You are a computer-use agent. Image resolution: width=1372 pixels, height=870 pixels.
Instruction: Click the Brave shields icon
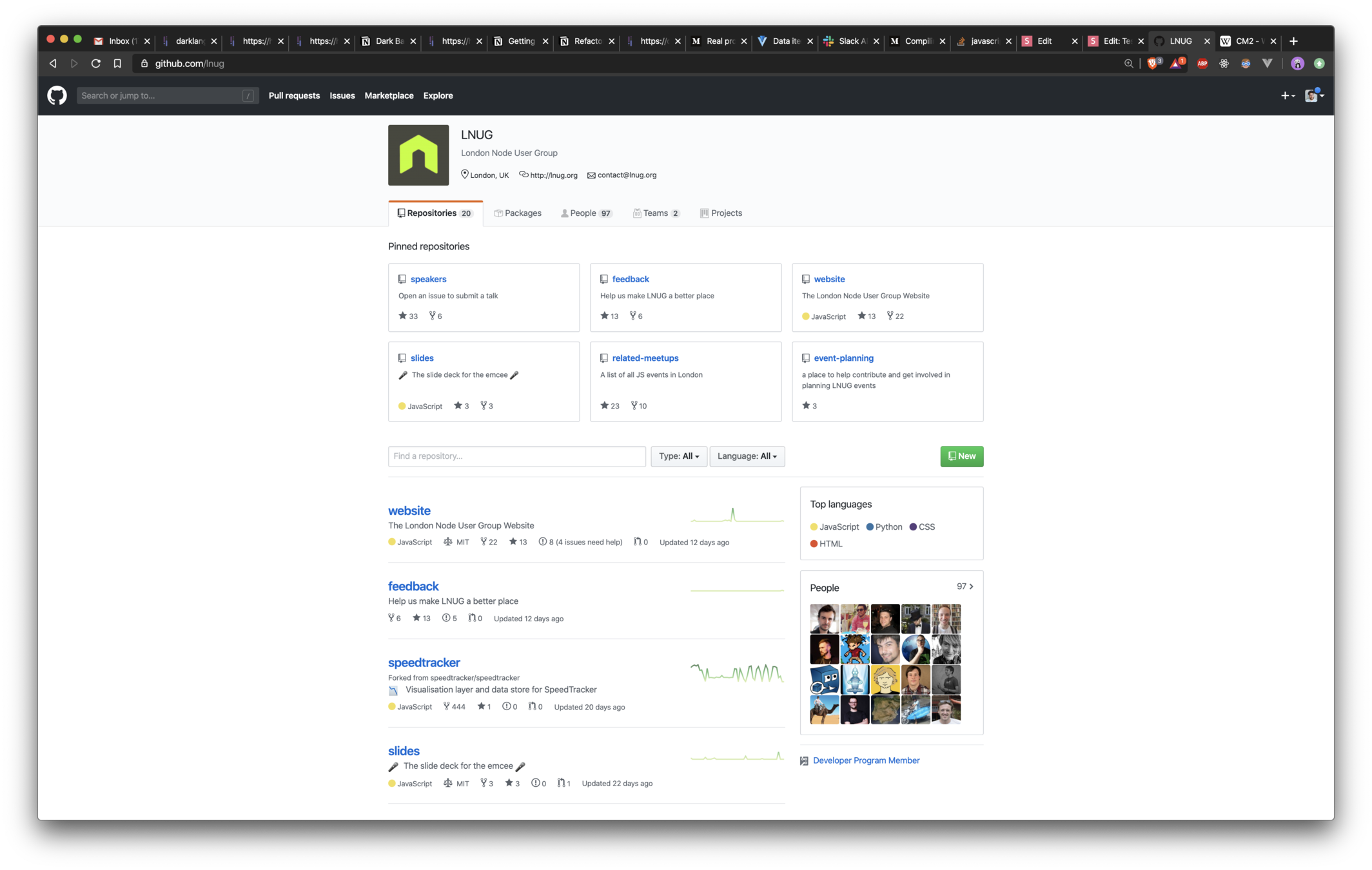1153,63
